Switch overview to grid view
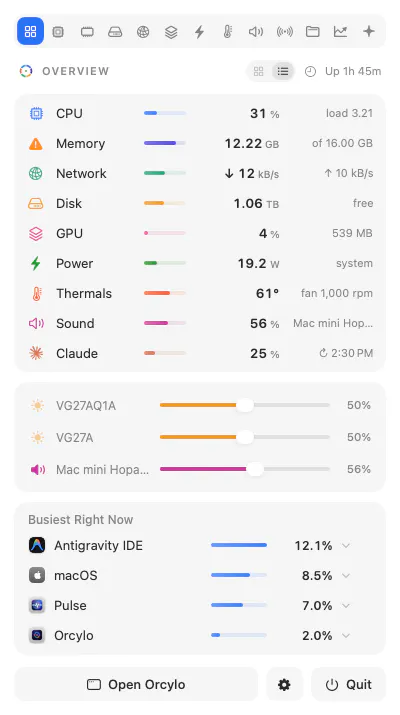This screenshot has height=715, width=400. (x=259, y=72)
